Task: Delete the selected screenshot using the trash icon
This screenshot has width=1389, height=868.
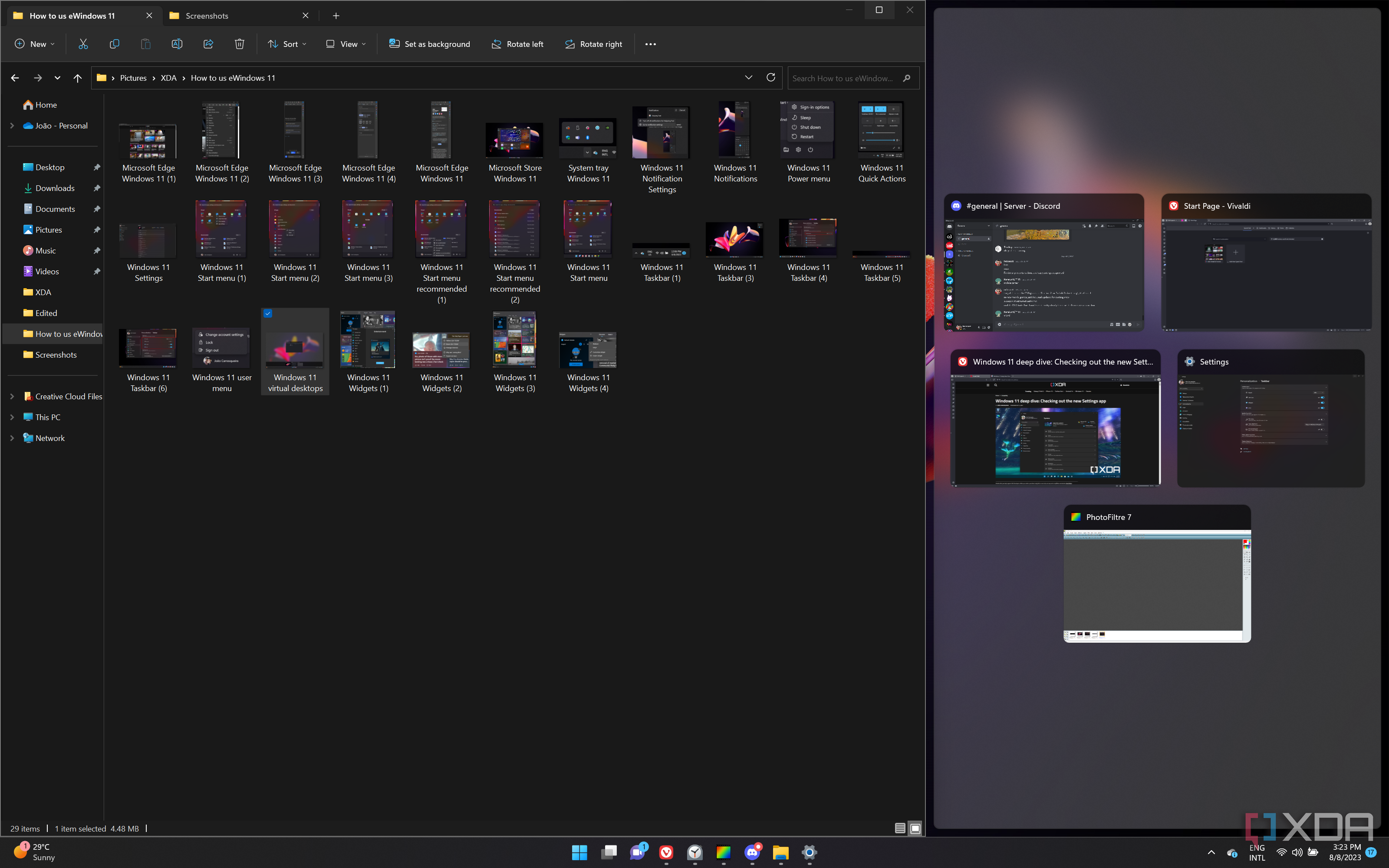Action: point(239,44)
